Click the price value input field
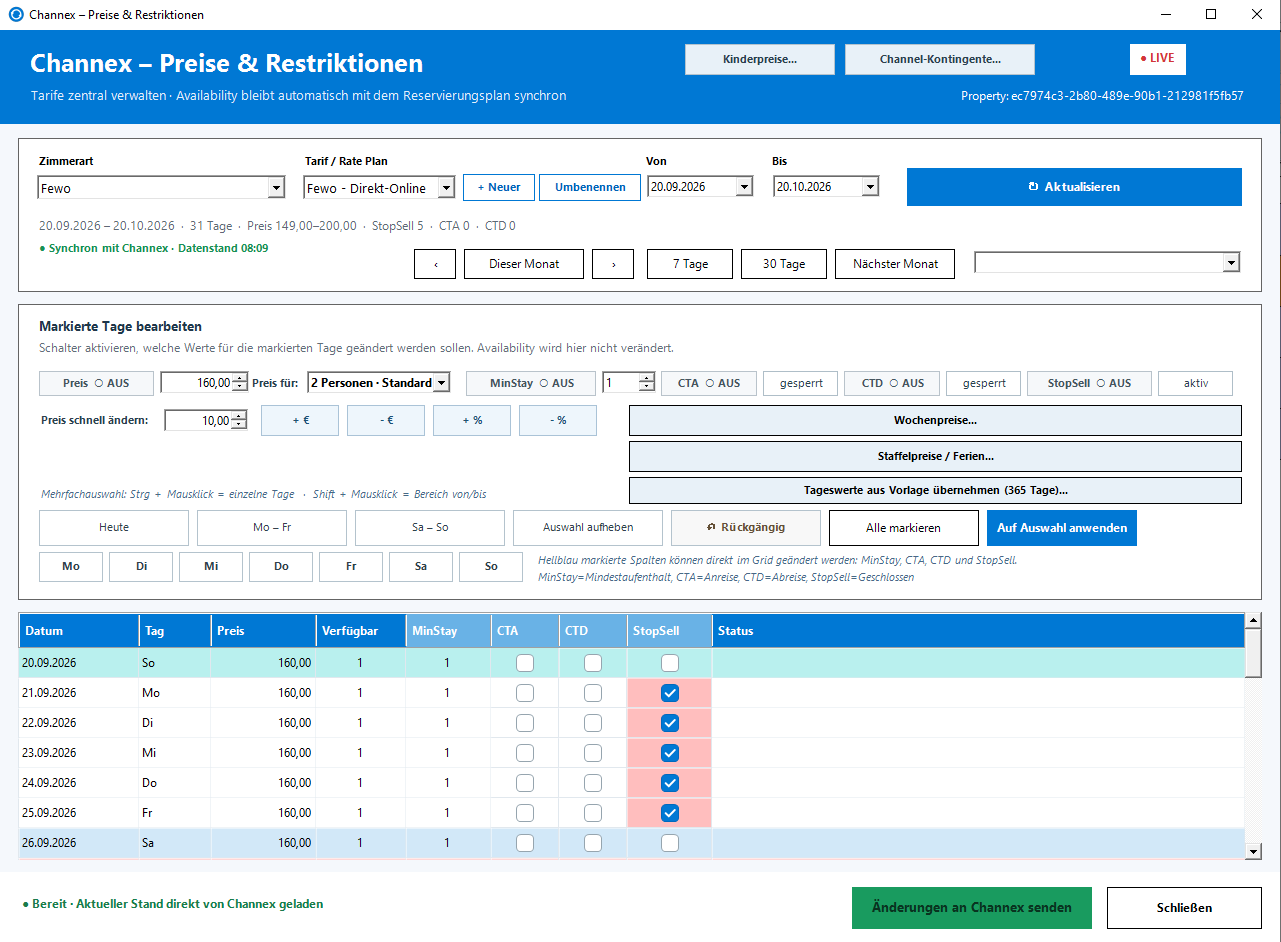Viewport: 1281px width, 942px height. point(196,383)
